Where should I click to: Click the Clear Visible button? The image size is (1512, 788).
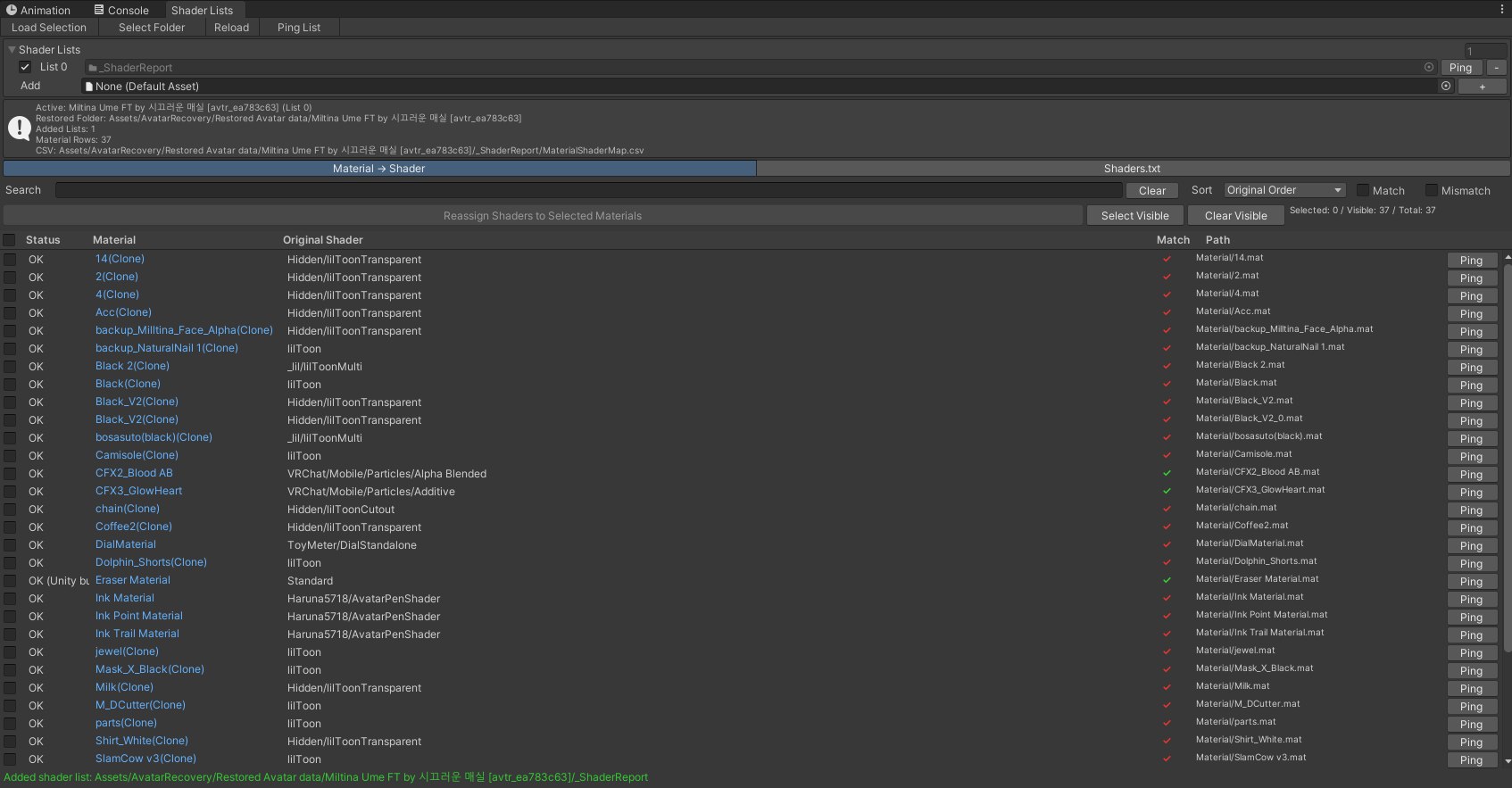(x=1236, y=216)
